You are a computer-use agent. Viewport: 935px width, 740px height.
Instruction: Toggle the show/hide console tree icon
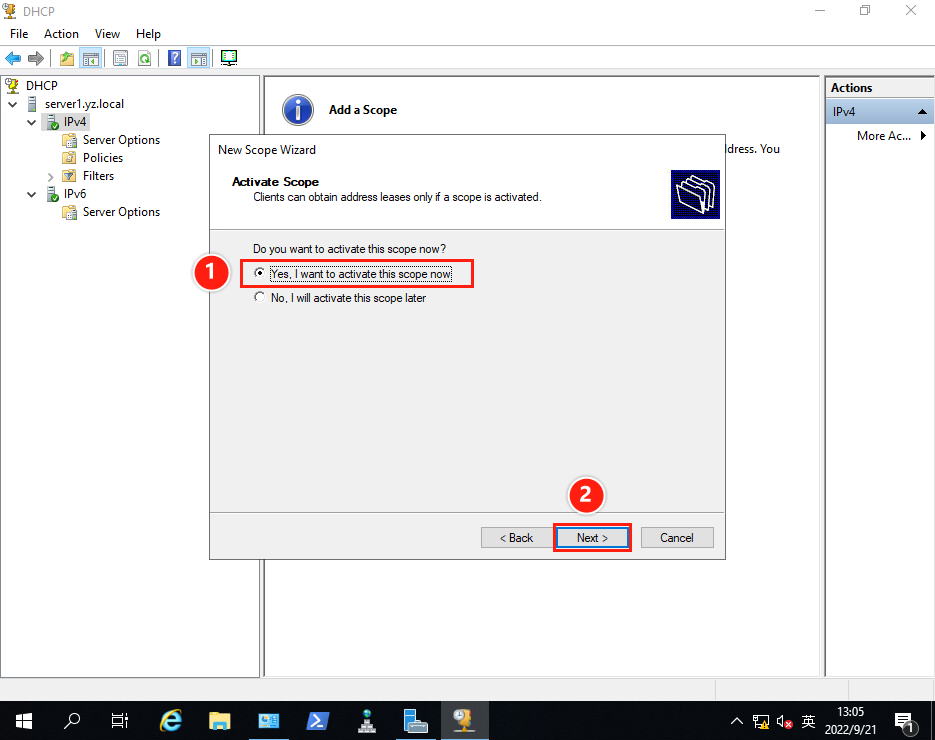pos(91,58)
